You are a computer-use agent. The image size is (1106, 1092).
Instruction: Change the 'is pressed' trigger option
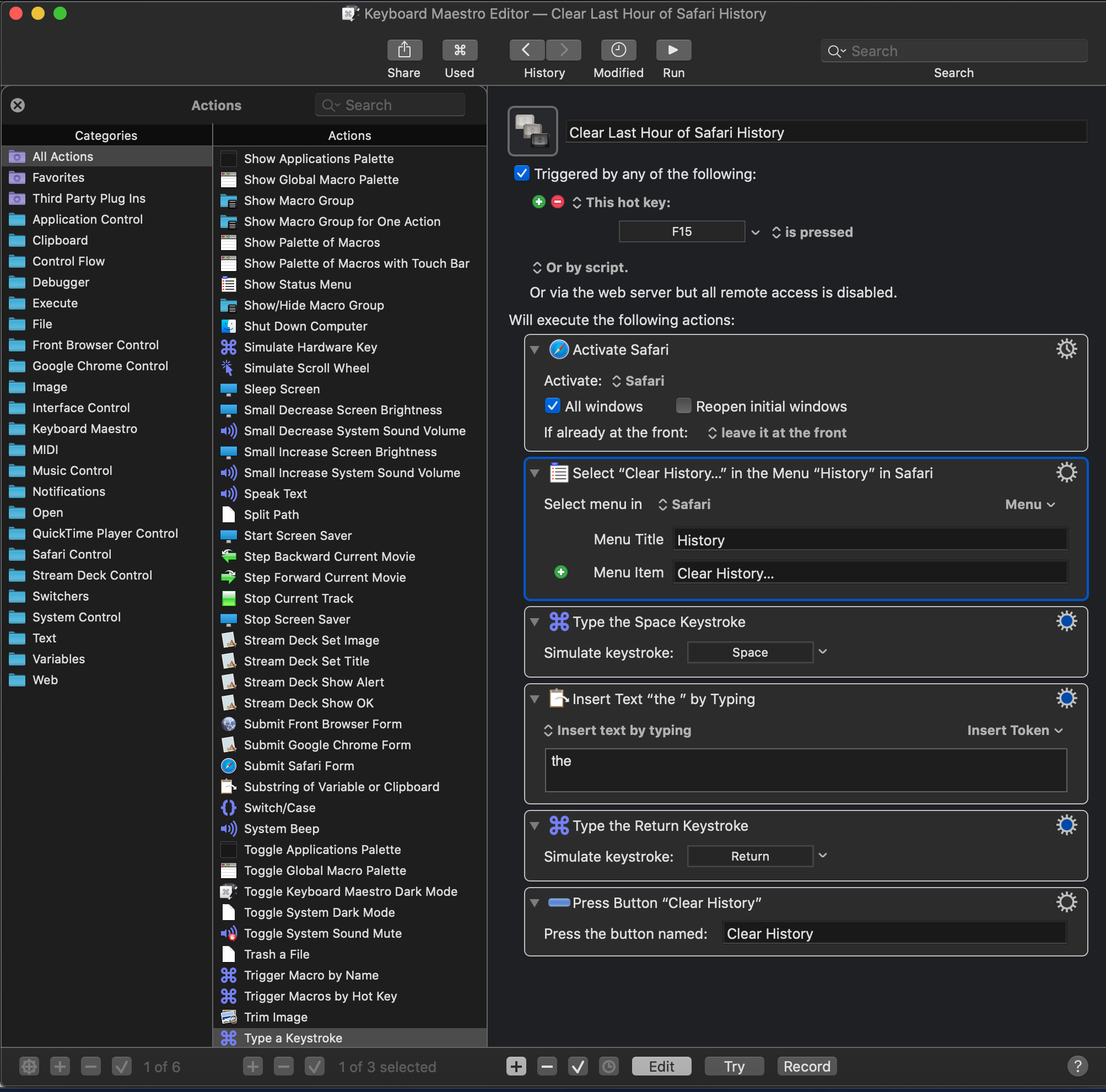click(812, 233)
